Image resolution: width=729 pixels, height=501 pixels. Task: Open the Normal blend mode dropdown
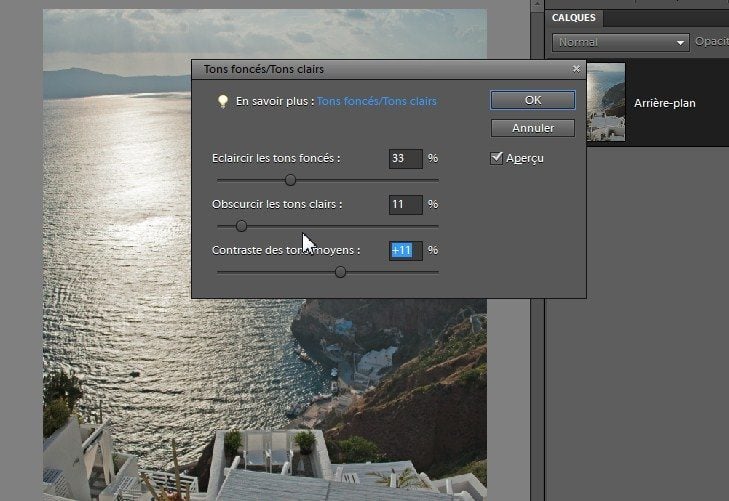pyautogui.click(x=620, y=43)
